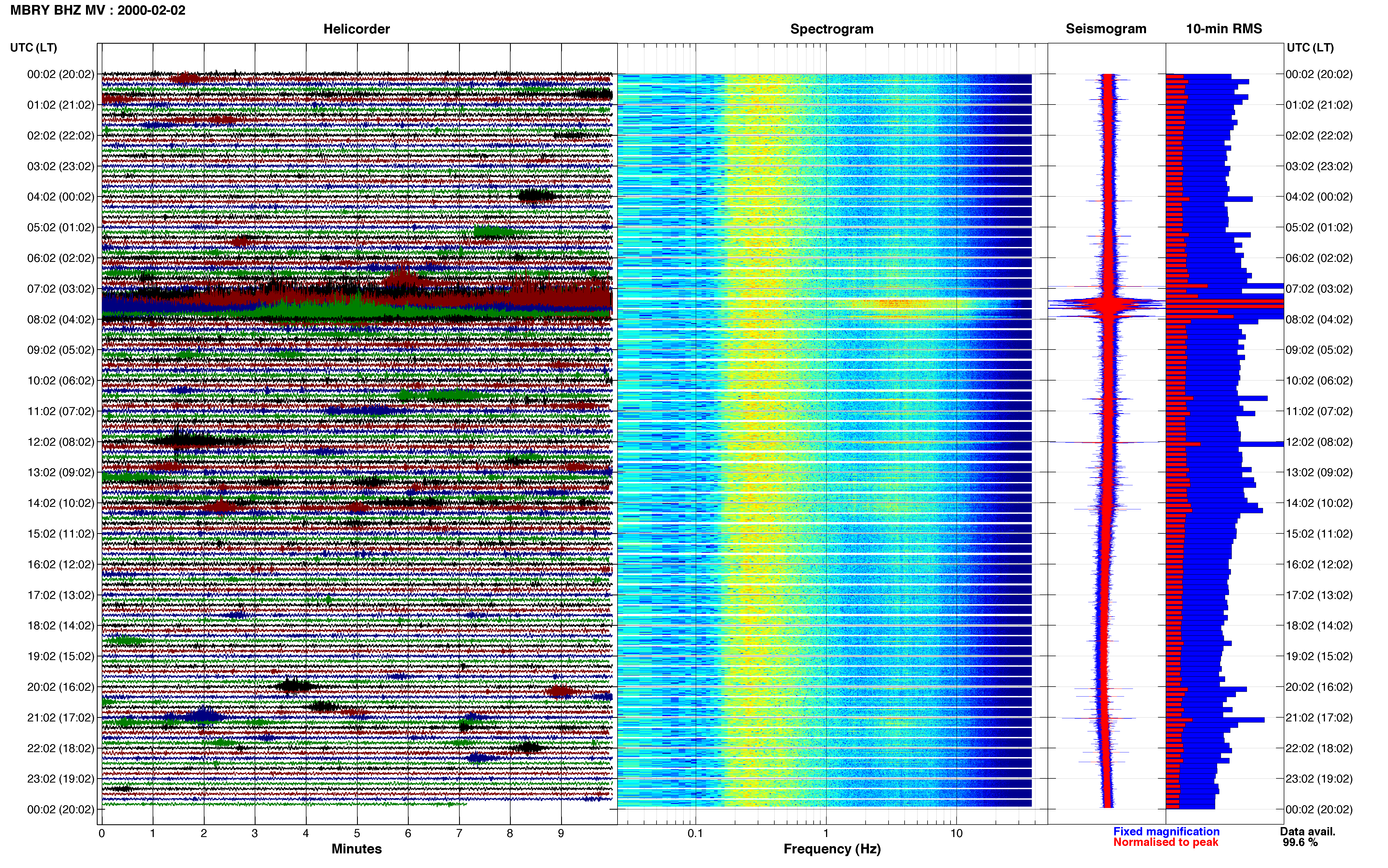This screenshot has height=868, width=1388.
Task: Click the '99.6 %' data availability value
Action: coord(1300,842)
